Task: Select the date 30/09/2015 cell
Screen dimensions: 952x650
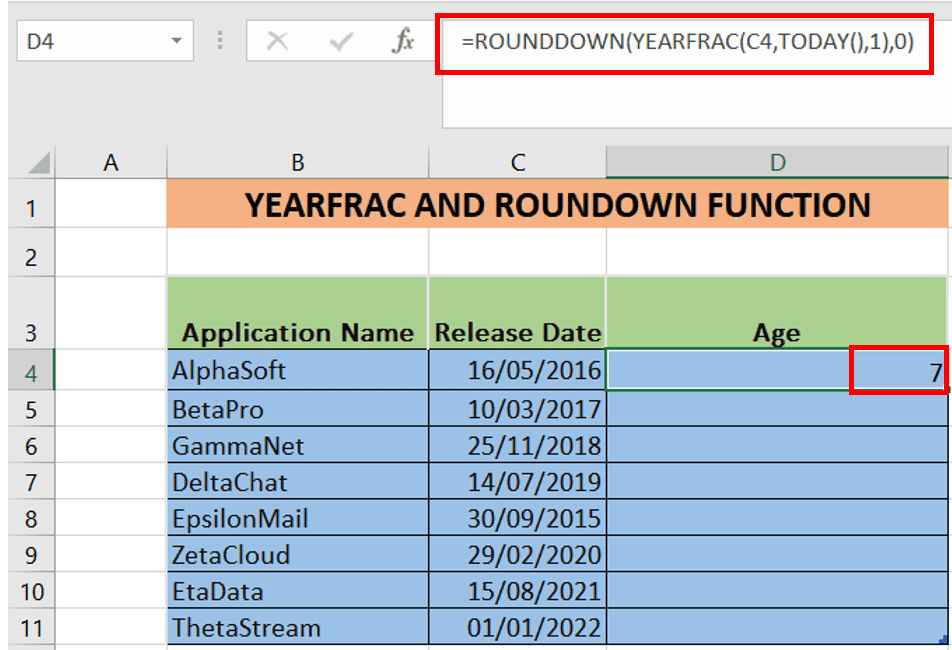Action: click(x=517, y=518)
